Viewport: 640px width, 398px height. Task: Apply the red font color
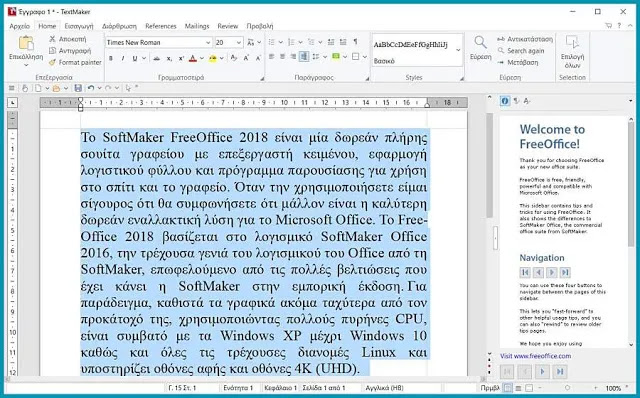pyautogui.click(x=193, y=58)
